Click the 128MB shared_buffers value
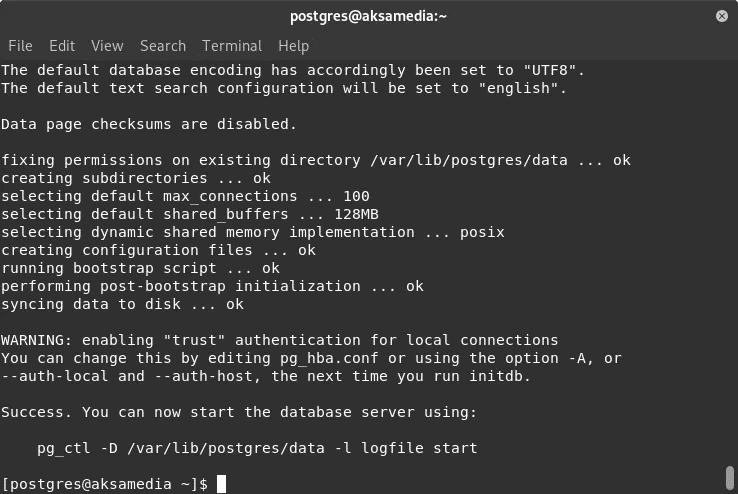Viewport: 738px width, 494px height. point(356,215)
